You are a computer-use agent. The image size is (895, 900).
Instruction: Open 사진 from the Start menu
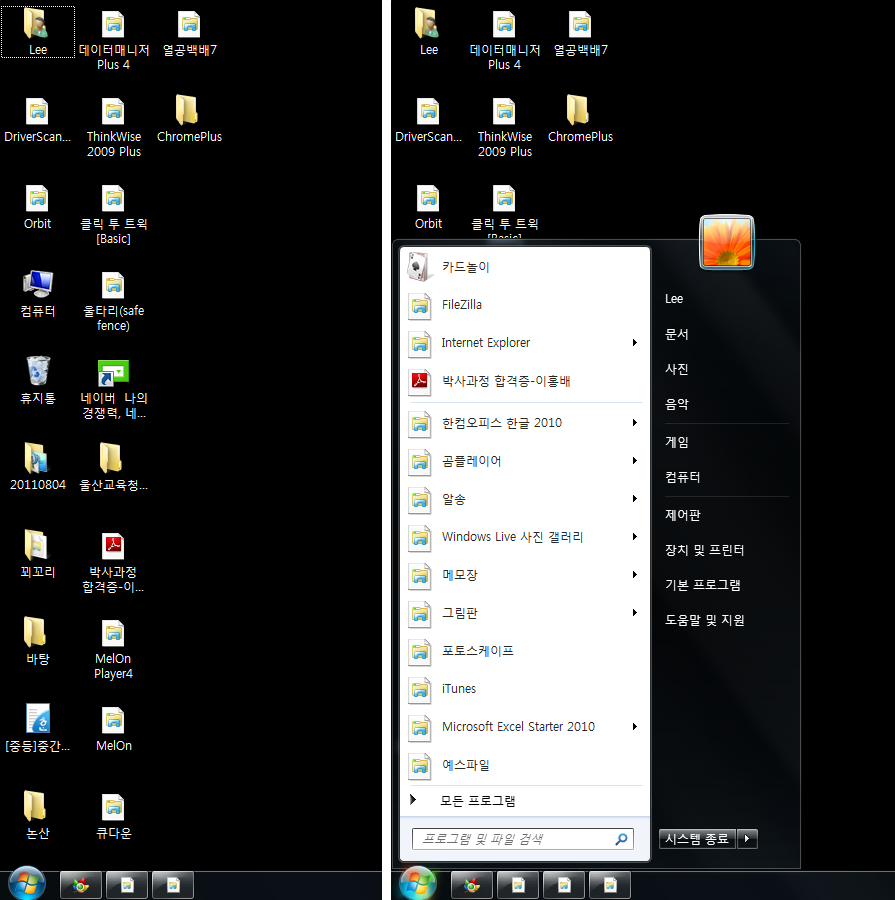click(676, 369)
